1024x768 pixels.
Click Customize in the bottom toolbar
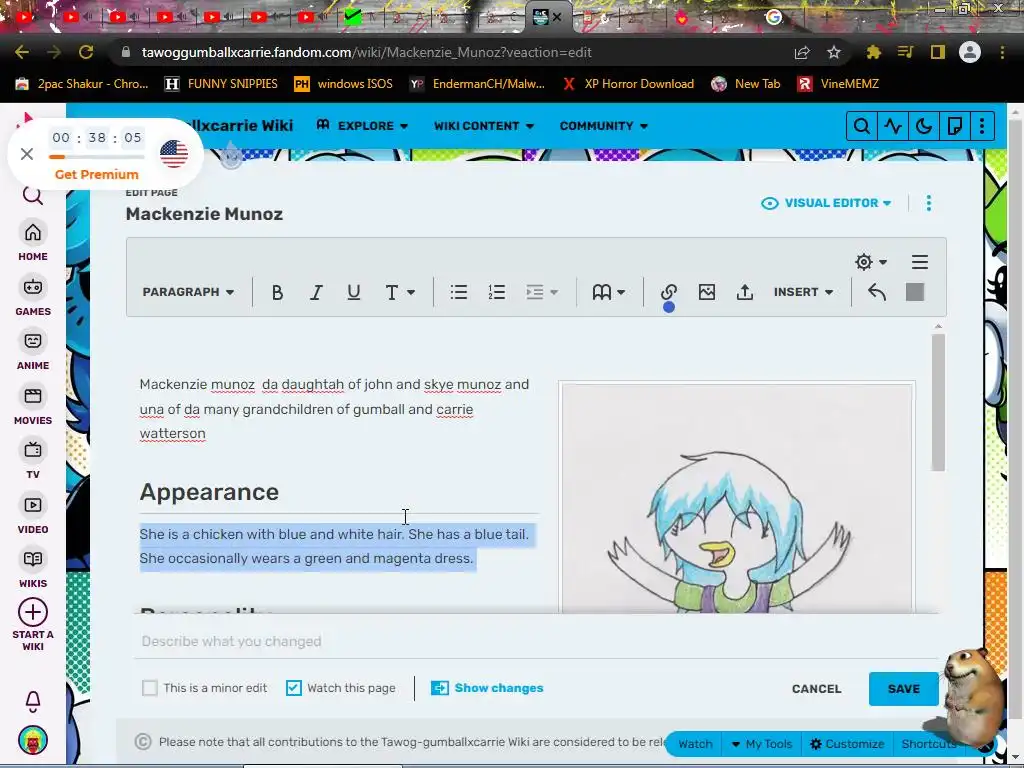click(847, 743)
